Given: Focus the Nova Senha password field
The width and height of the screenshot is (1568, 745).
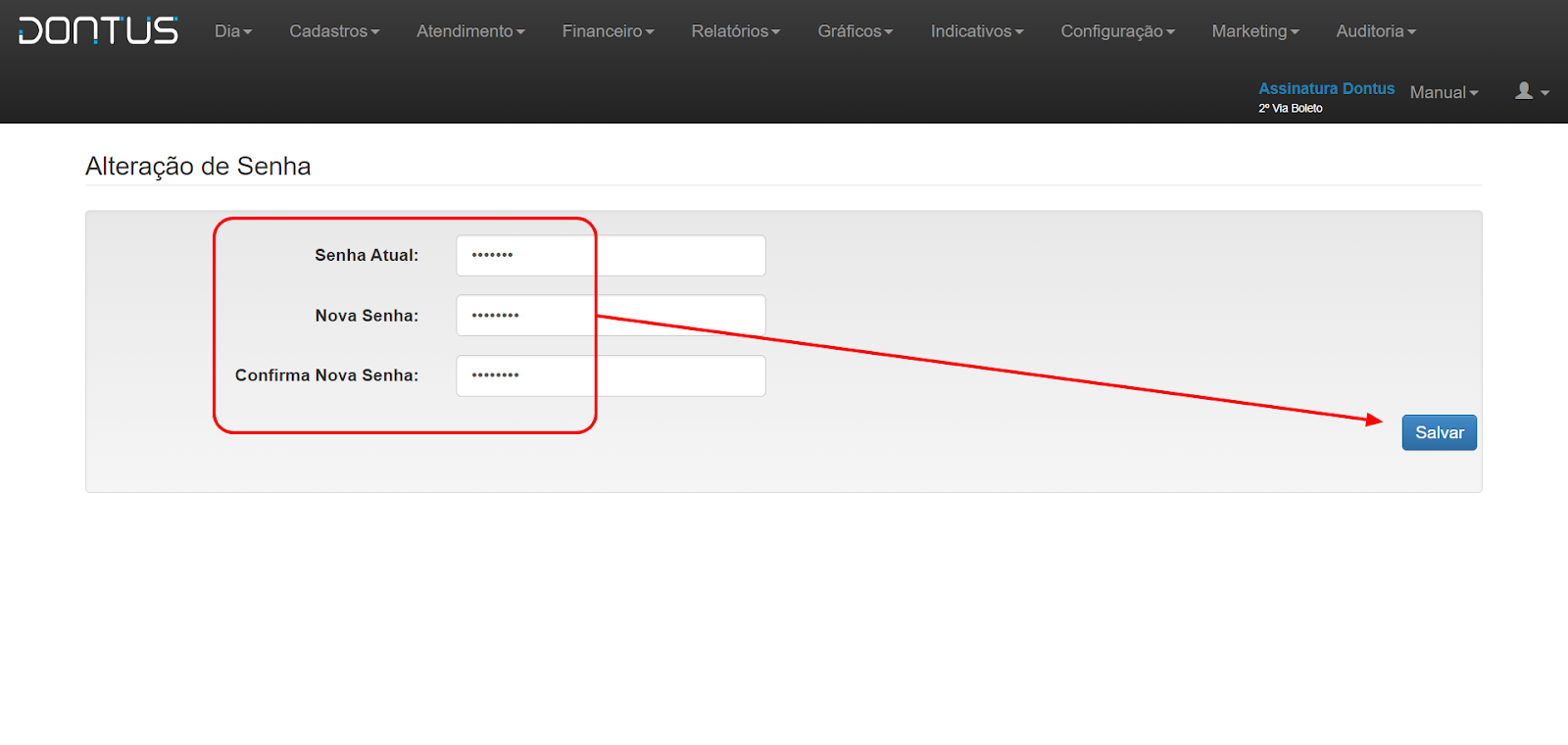Looking at the screenshot, I should pos(611,316).
